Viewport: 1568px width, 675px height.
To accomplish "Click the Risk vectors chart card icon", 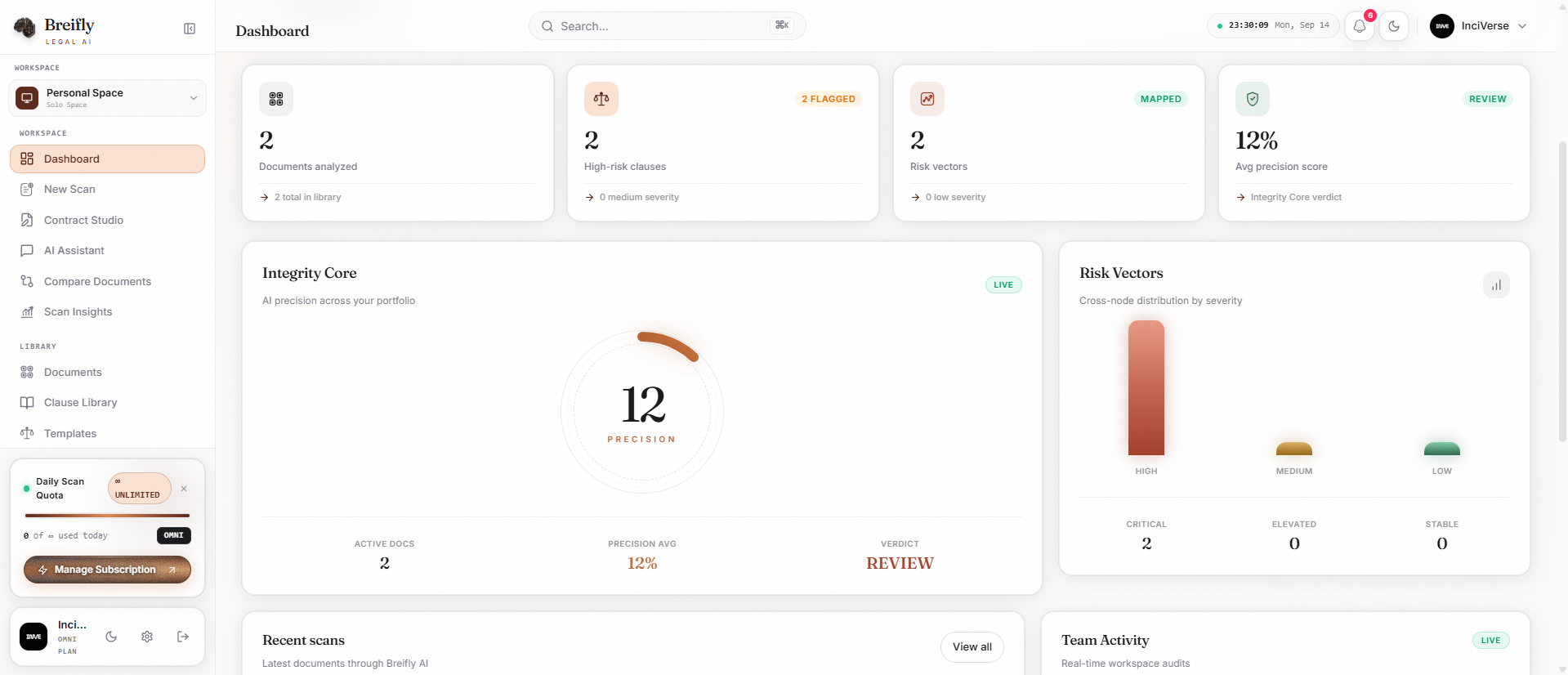I will 927,99.
